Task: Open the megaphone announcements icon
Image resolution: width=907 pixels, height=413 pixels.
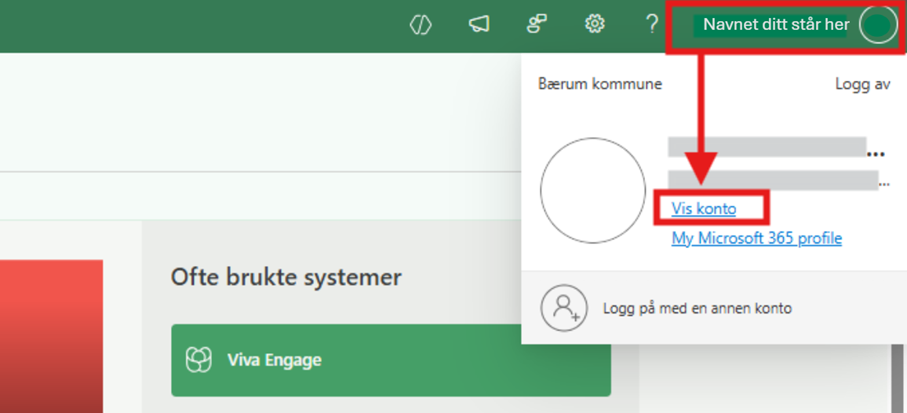Action: point(479,24)
